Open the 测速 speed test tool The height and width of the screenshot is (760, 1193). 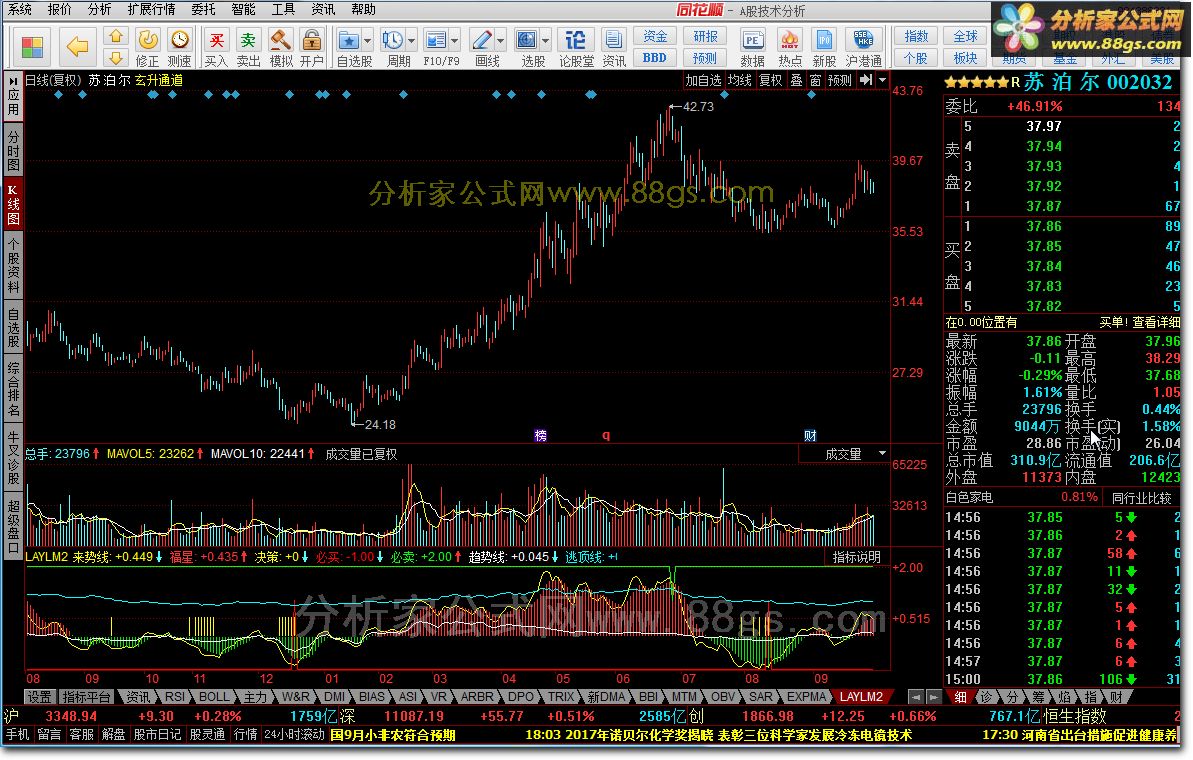(x=180, y=47)
